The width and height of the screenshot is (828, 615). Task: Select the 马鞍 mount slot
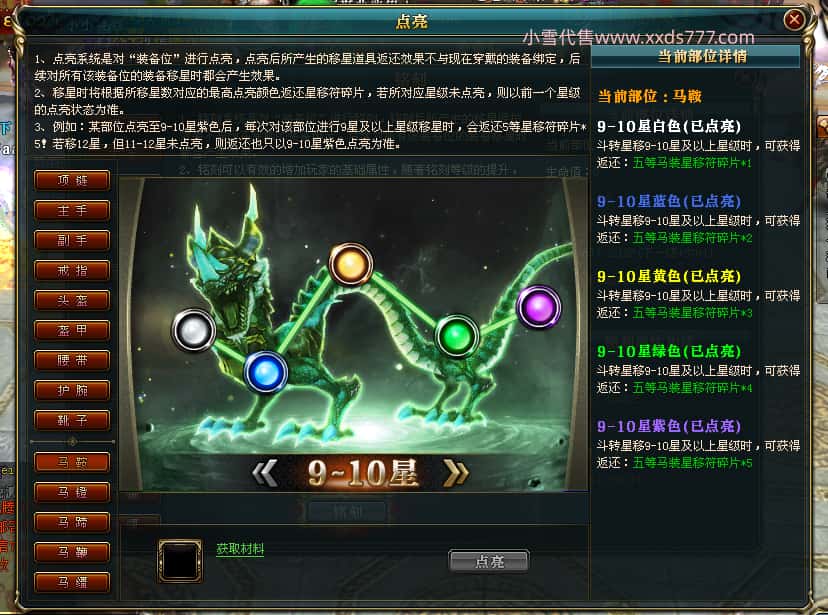click(72, 462)
